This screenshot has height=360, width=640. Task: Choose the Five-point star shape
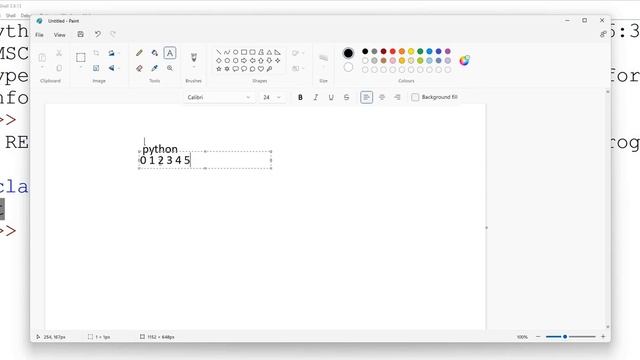[219, 69]
